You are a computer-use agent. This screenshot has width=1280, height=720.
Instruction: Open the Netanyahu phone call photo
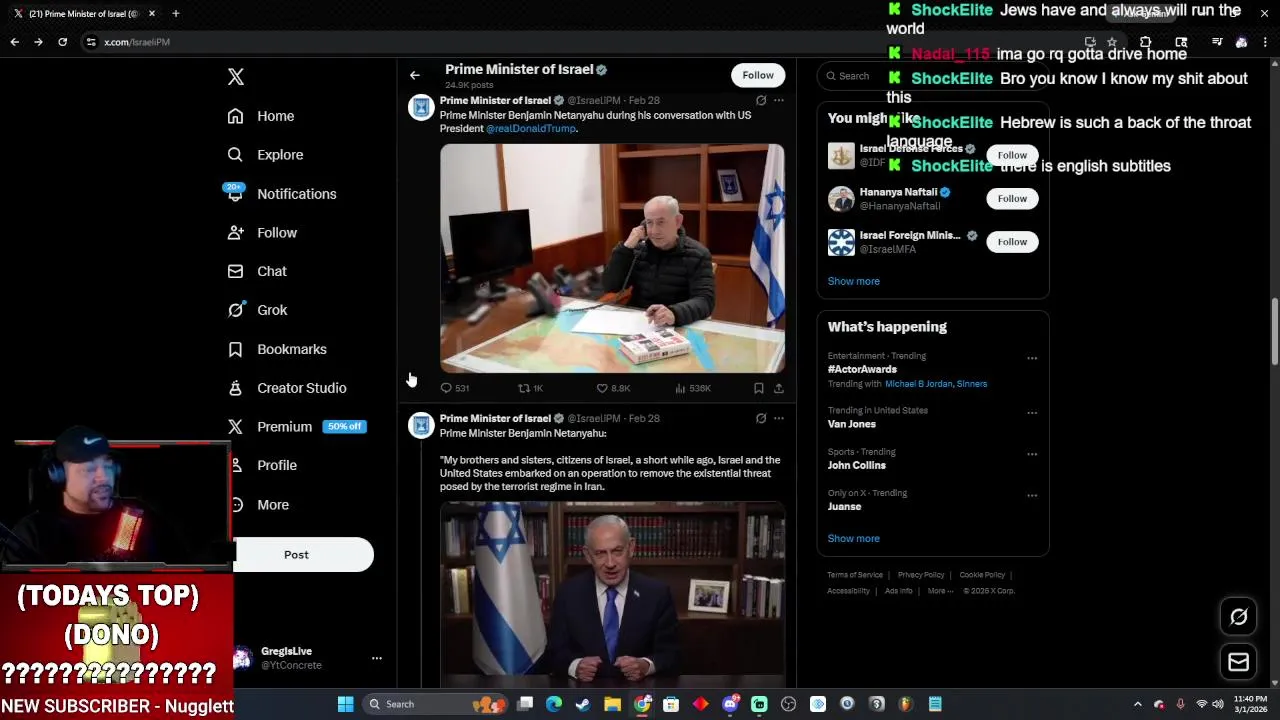click(x=612, y=258)
